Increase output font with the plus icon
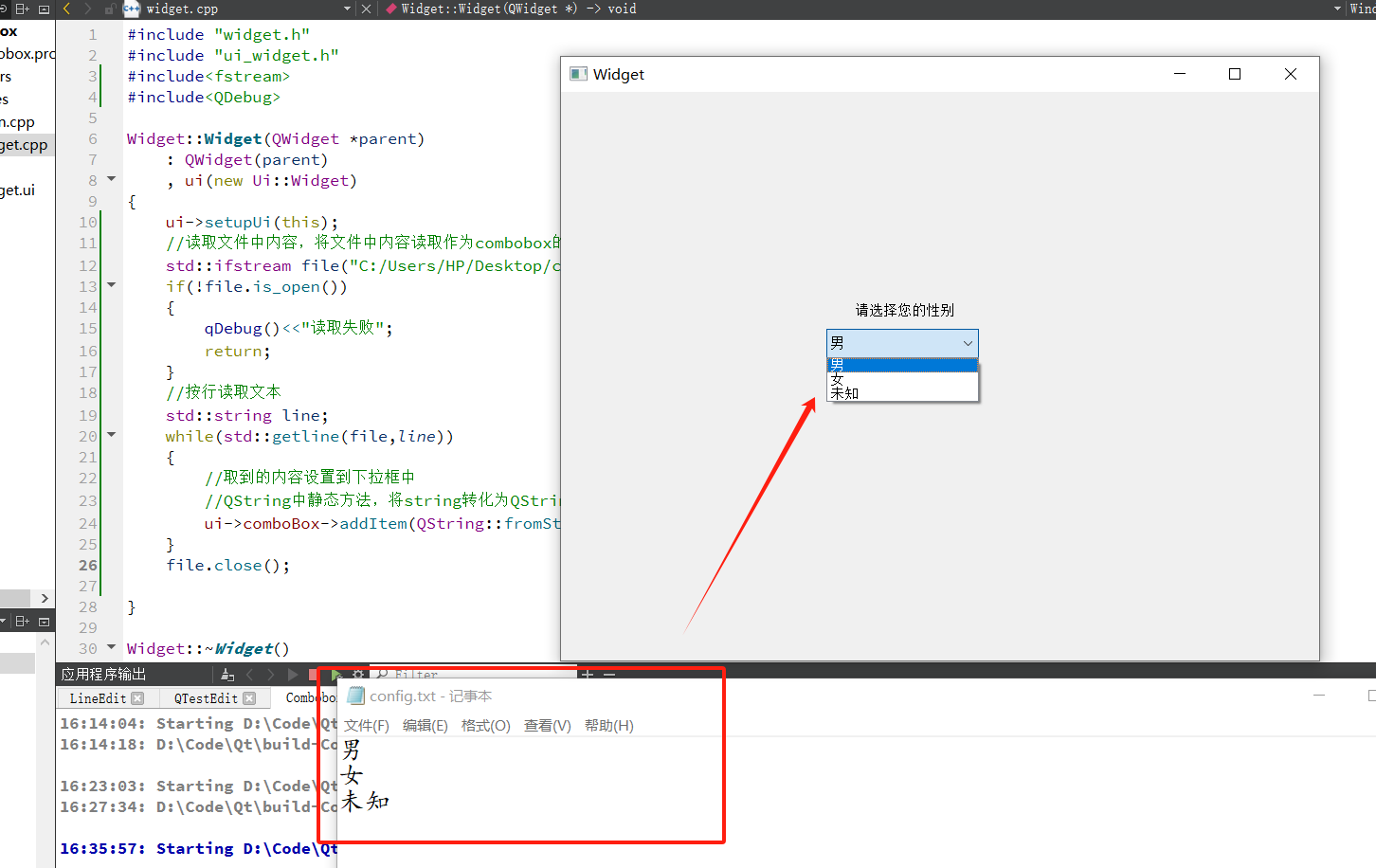1376x868 pixels. 588,675
